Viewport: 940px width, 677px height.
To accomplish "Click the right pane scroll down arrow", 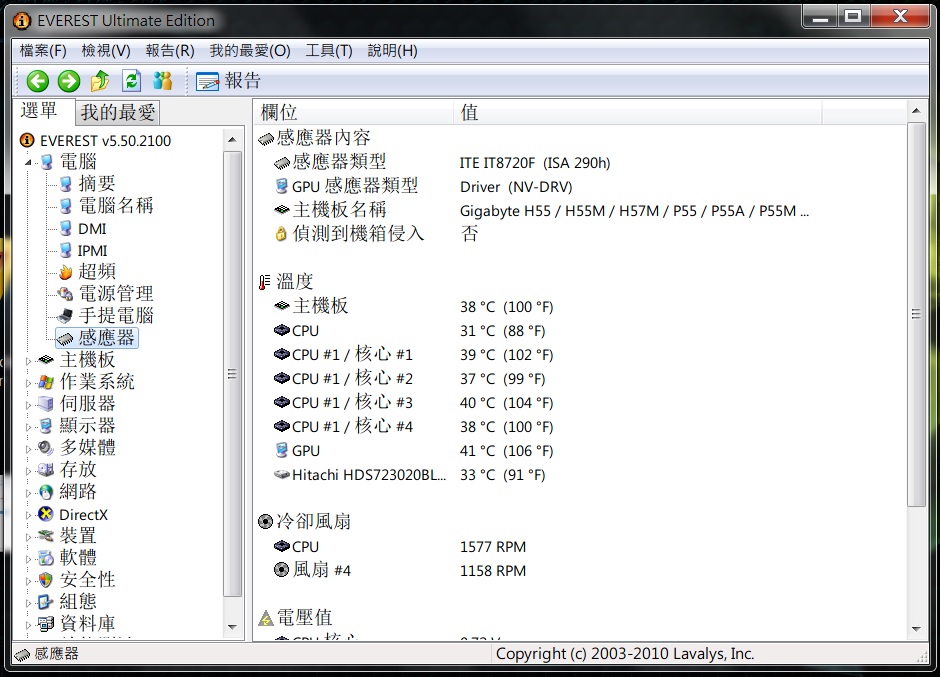I will click(916, 629).
